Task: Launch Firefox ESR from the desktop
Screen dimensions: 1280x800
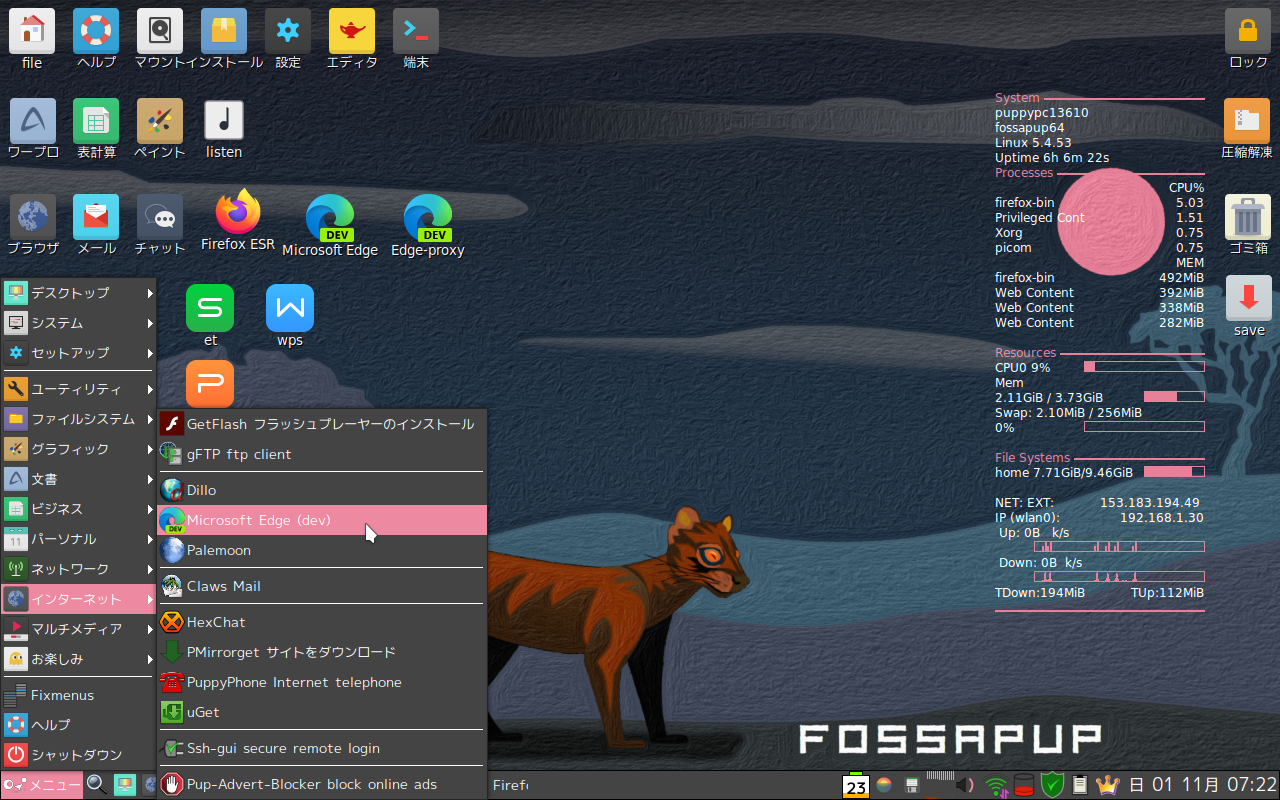Action: 237,215
